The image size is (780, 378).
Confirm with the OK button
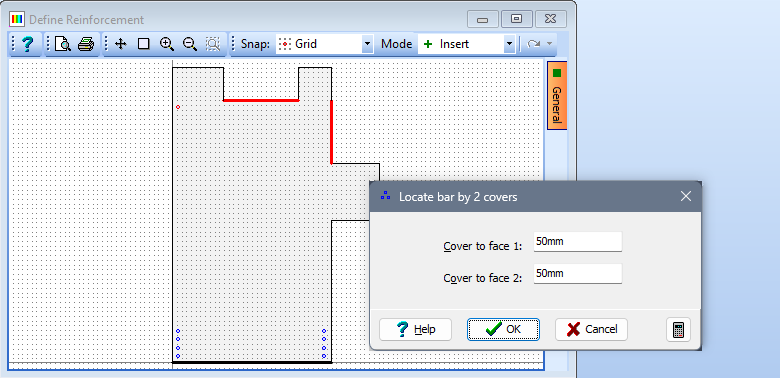[503, 329]
